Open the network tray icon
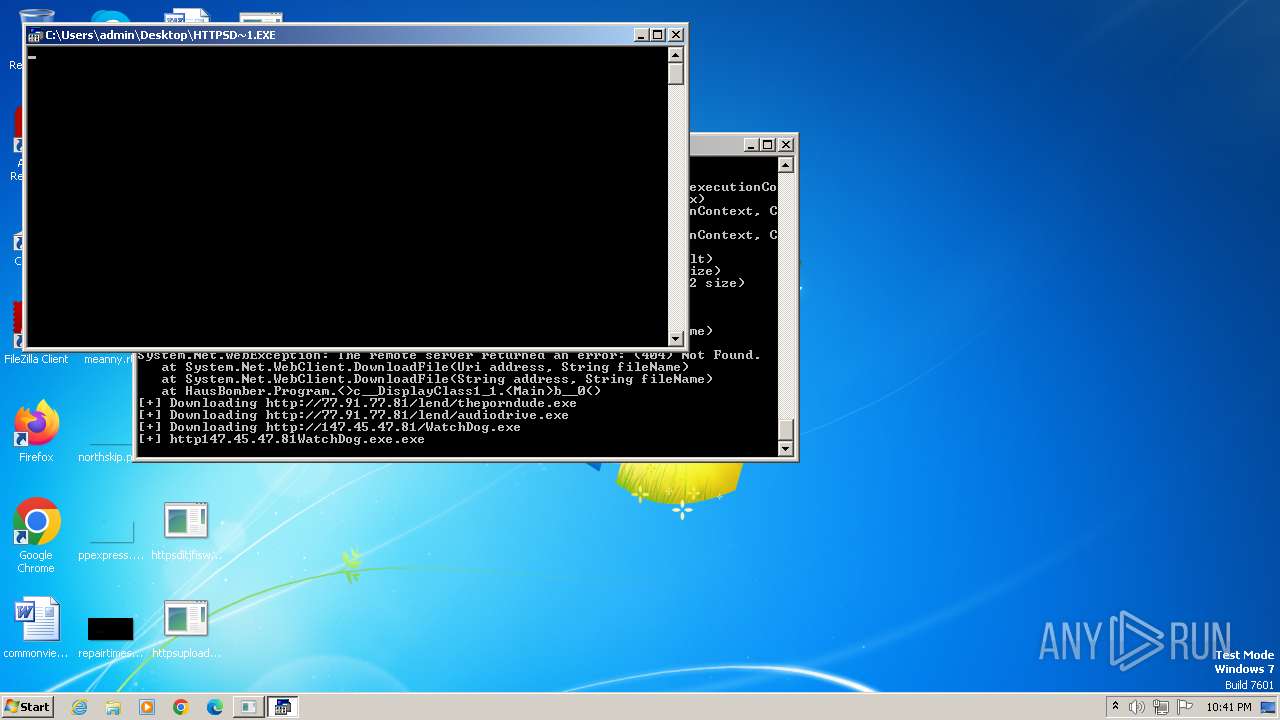This screenshot has width=1280, height=720. [x=1161, y=707]
